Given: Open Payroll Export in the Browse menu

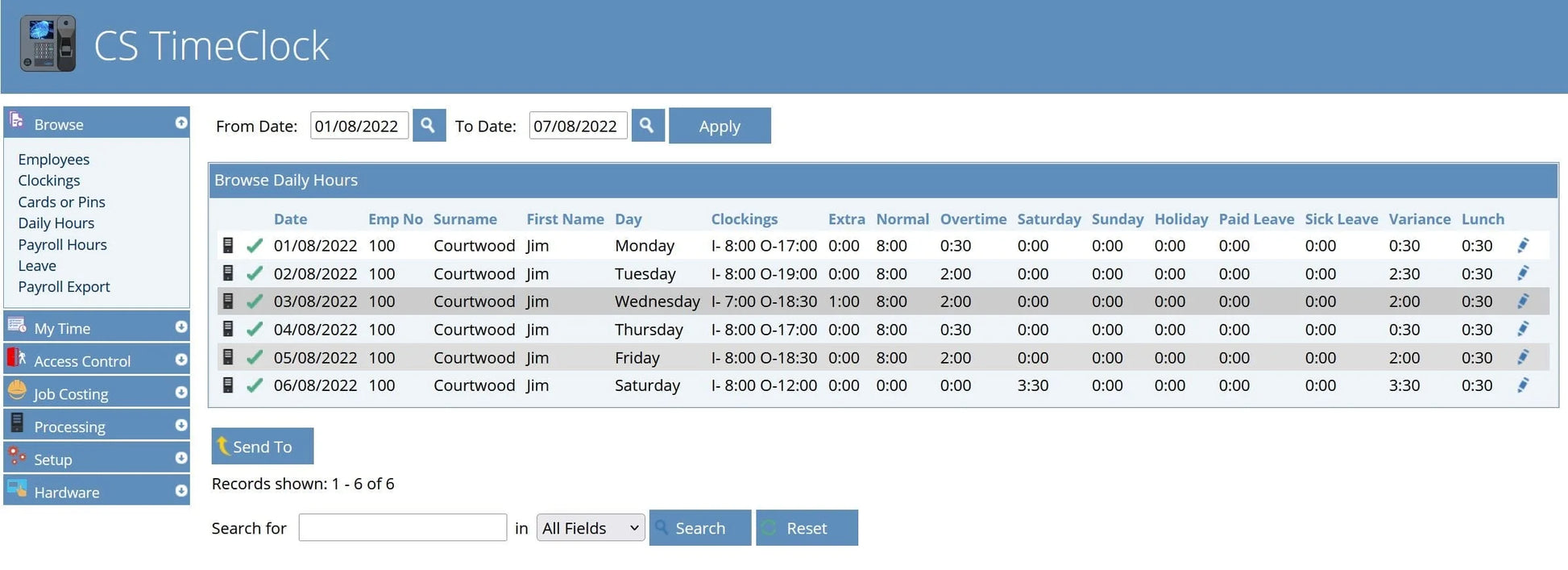Looking at the screenshot, I should pyautogui.click(x=64, y=287).
